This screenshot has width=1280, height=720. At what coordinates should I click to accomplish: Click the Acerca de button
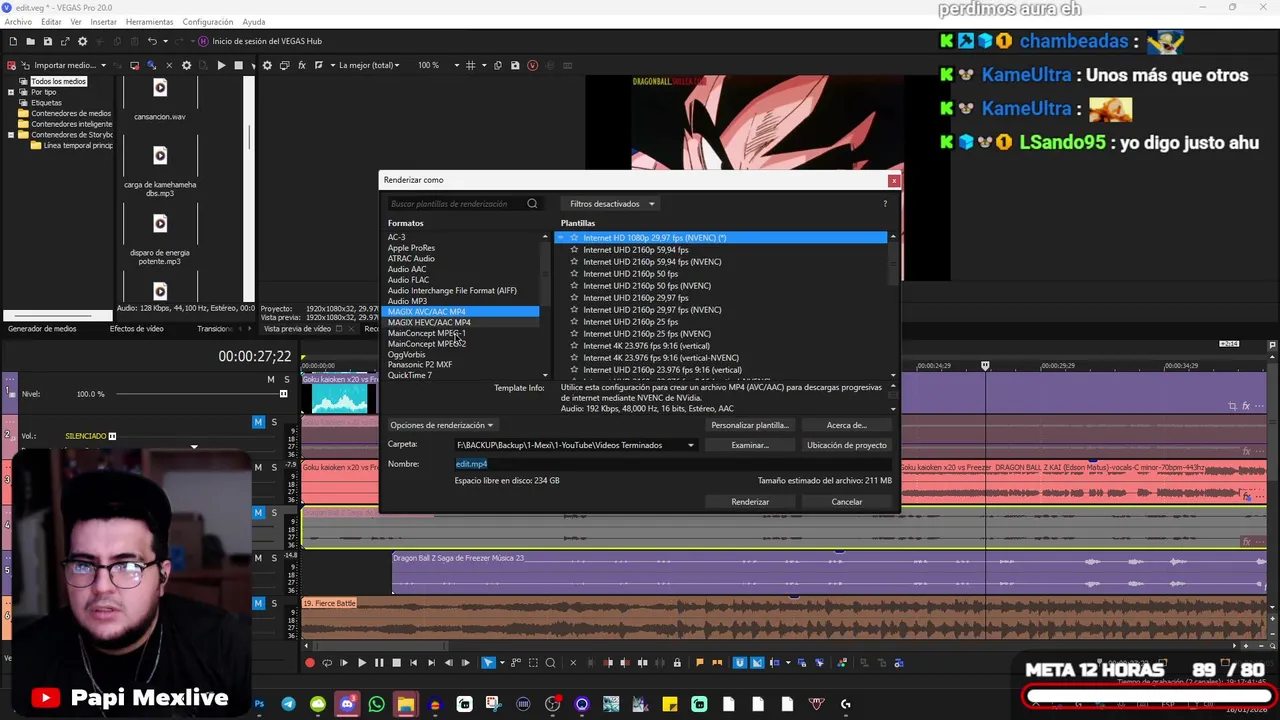point(847,425)
